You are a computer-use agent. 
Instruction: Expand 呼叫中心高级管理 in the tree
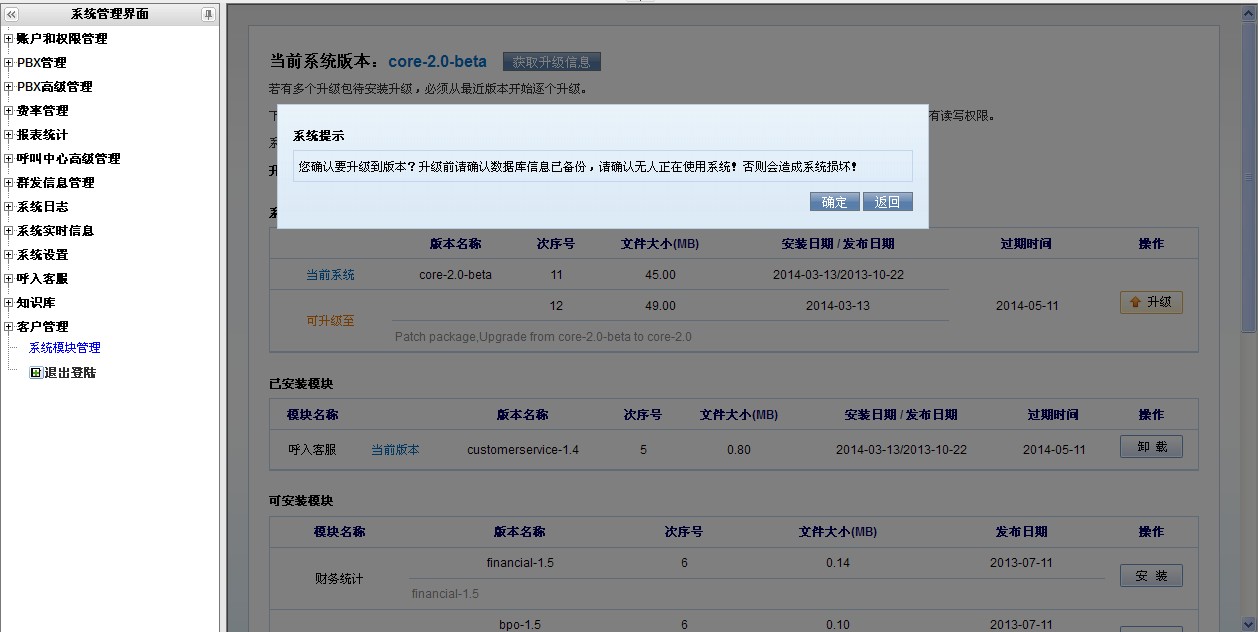click(9, 159)
